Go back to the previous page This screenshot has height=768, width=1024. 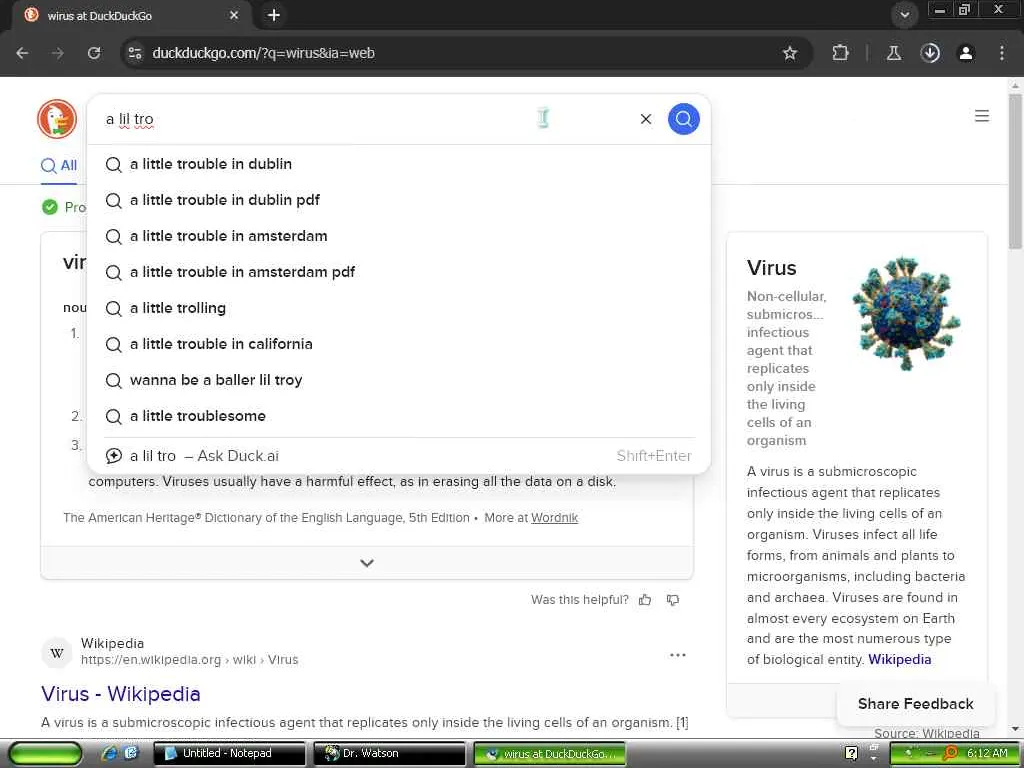pyautogui.click(x=22, y=53)
